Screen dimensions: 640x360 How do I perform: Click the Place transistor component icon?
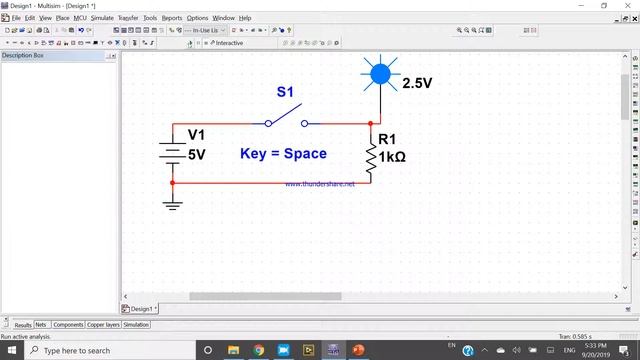(29, 43)
